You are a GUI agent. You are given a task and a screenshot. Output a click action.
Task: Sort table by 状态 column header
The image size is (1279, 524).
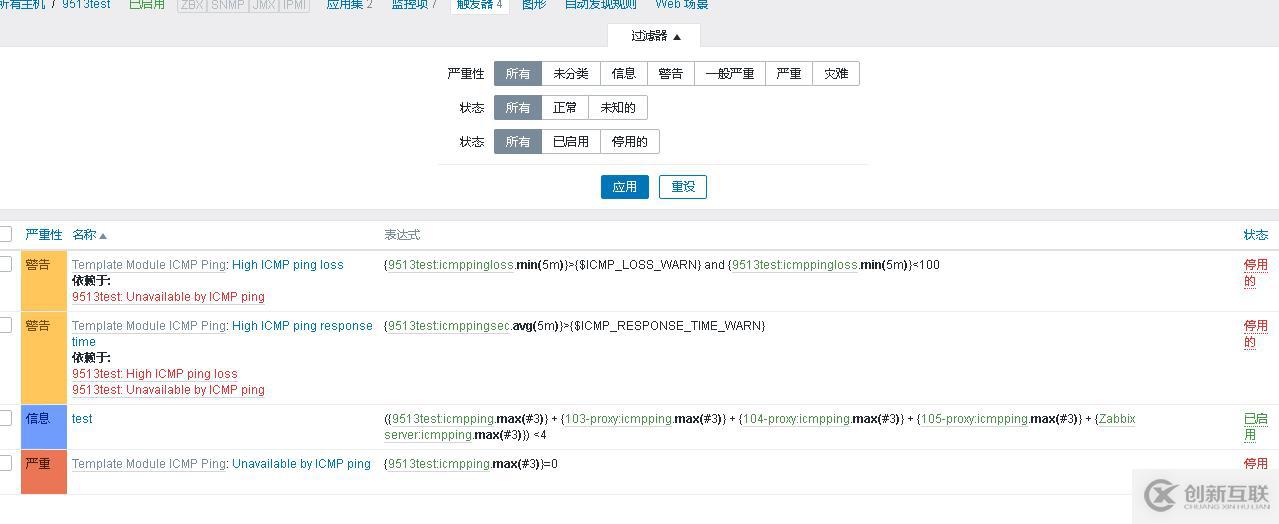point(1256,235)
